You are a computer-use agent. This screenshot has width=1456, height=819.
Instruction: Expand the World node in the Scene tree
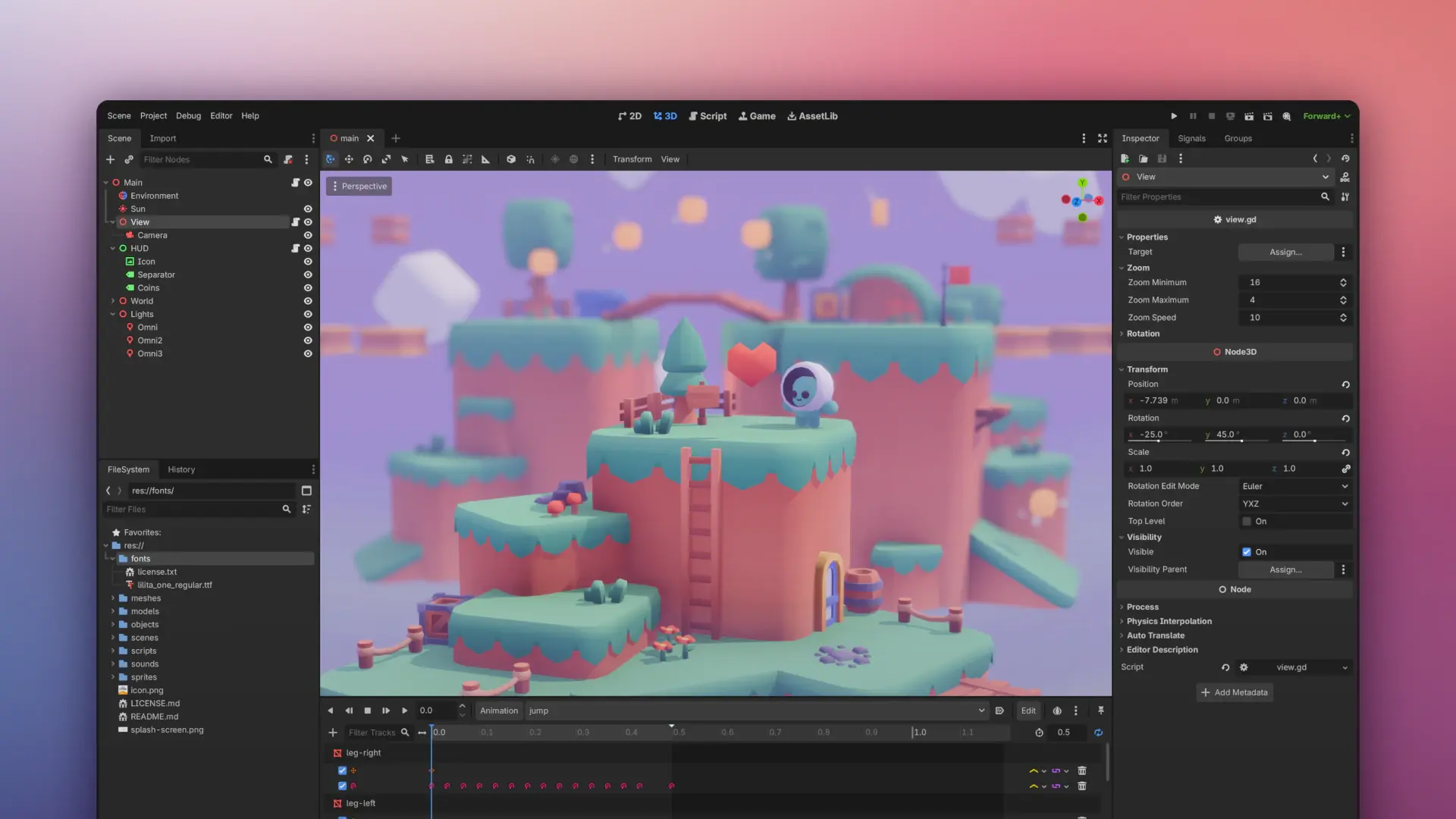pos(113,301)
